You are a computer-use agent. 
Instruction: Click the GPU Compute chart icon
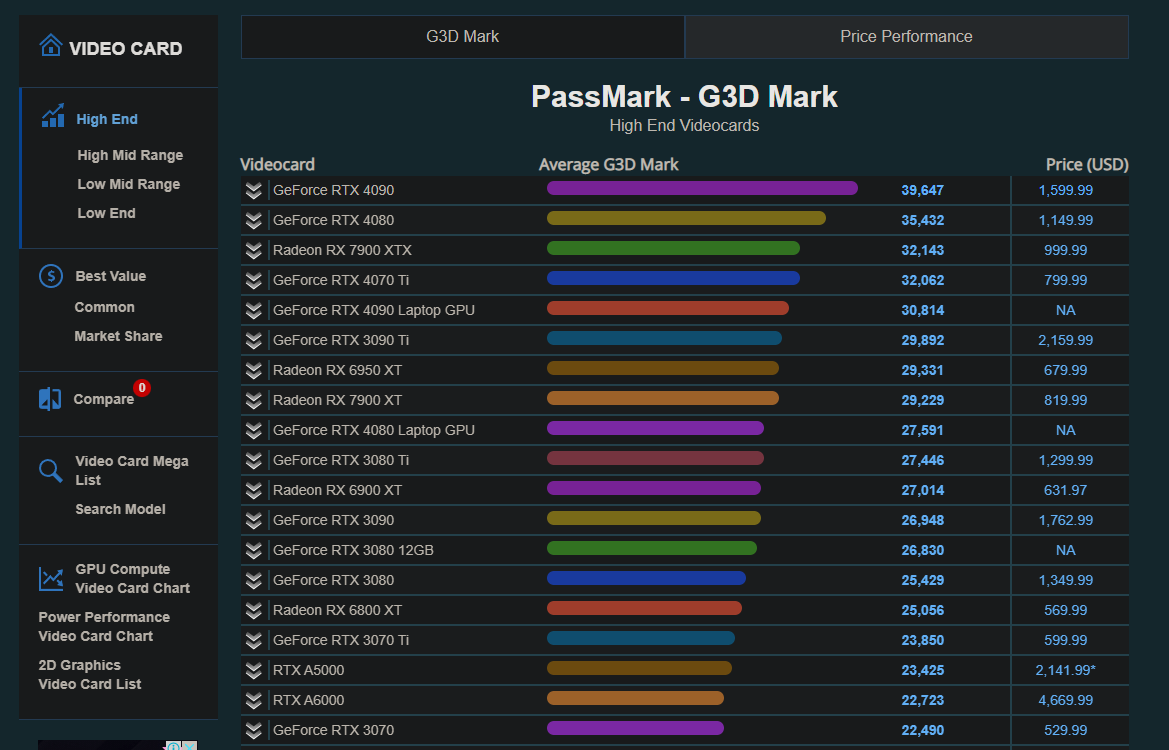[x=51, y=579]
